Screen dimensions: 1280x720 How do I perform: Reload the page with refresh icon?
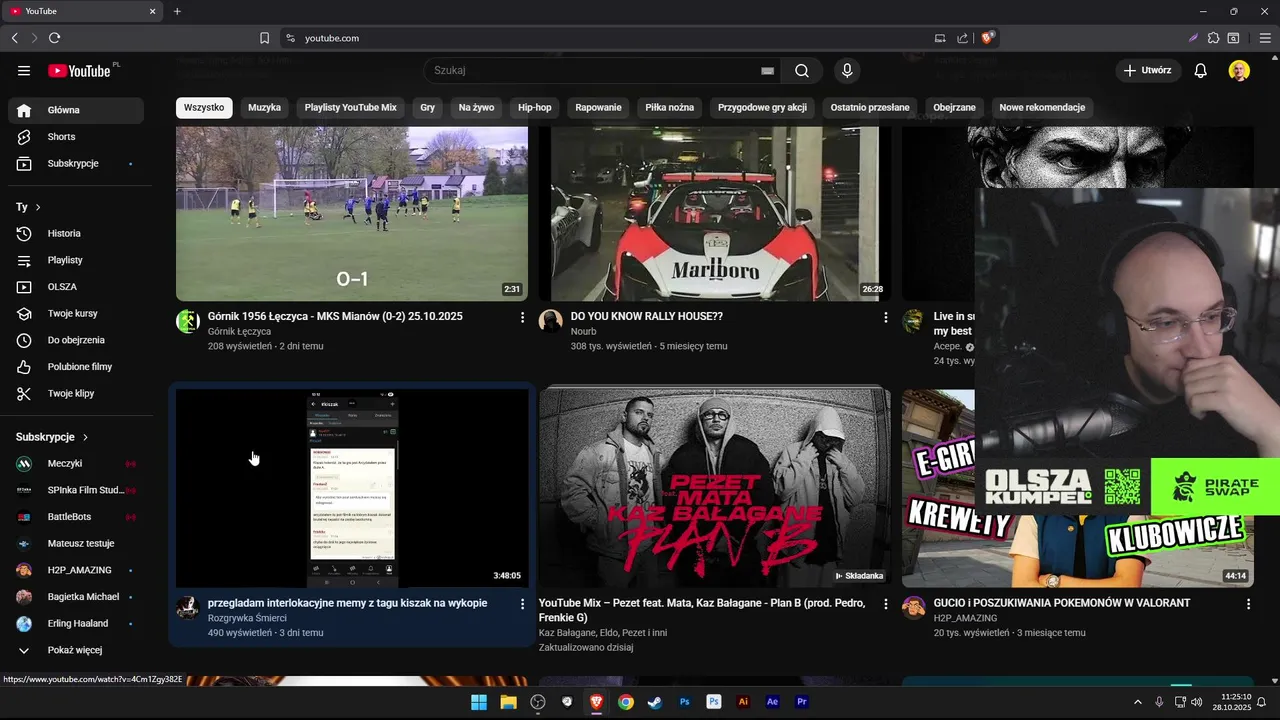point(54,38)
